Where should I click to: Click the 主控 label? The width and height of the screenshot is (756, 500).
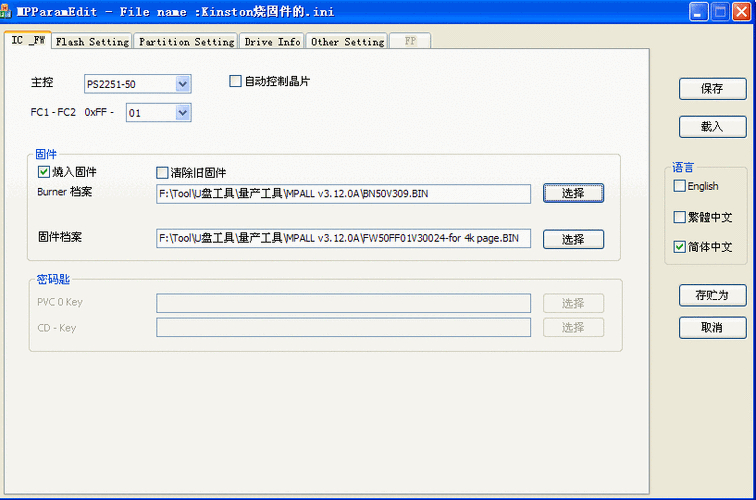pos(42,82)
